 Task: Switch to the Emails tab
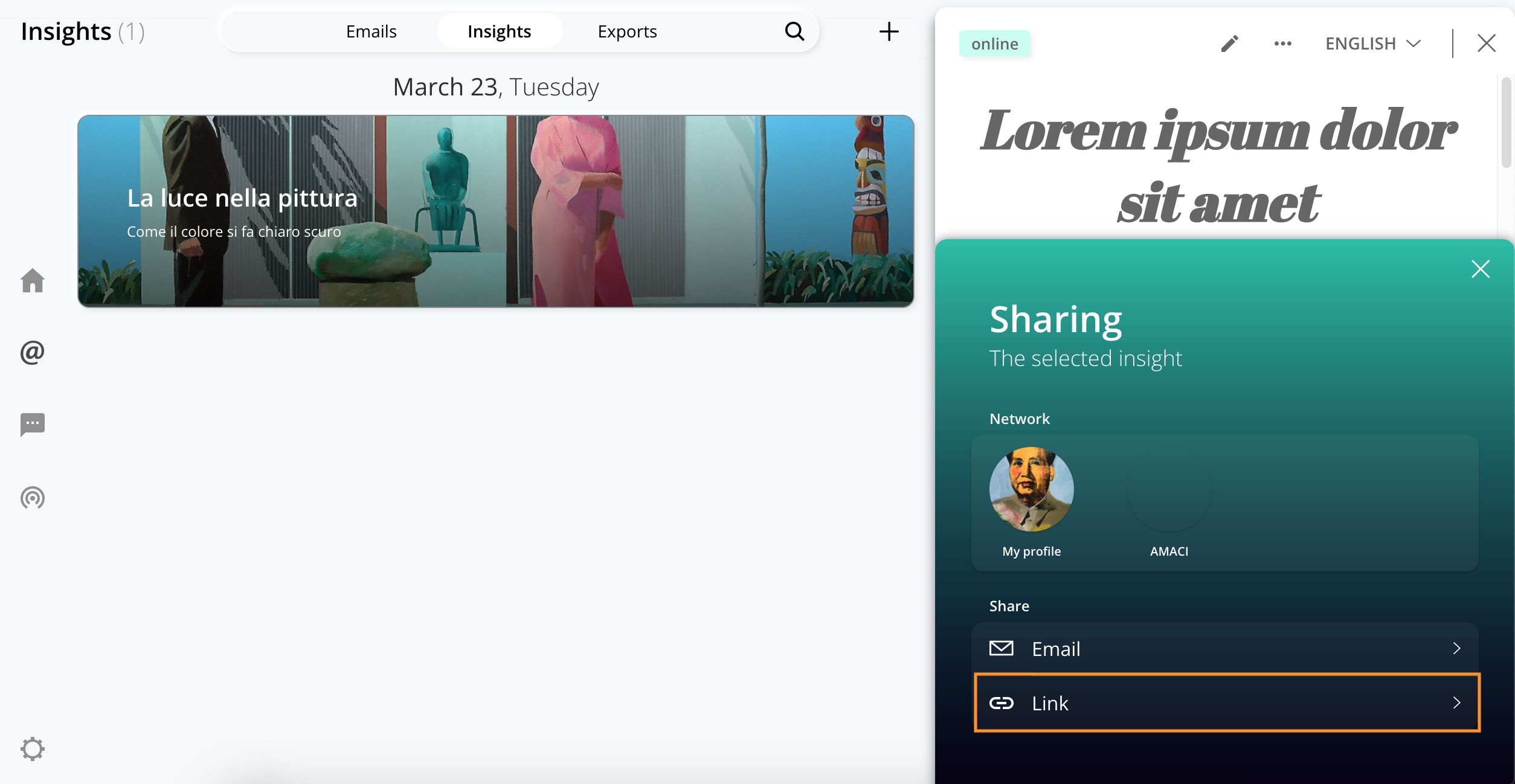point(371,31)
